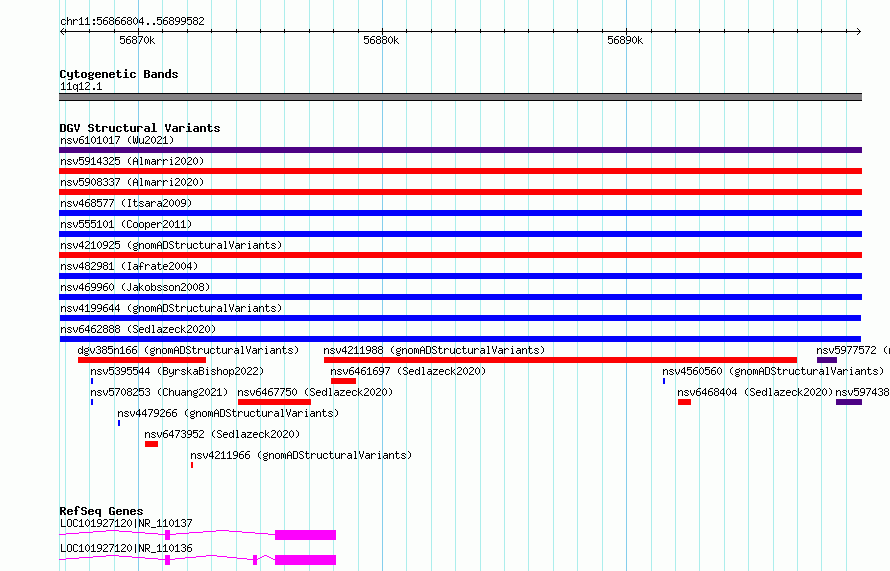Click the Cytogenetic Bands track title
The image size is (890, 571).
pos(119,74)
